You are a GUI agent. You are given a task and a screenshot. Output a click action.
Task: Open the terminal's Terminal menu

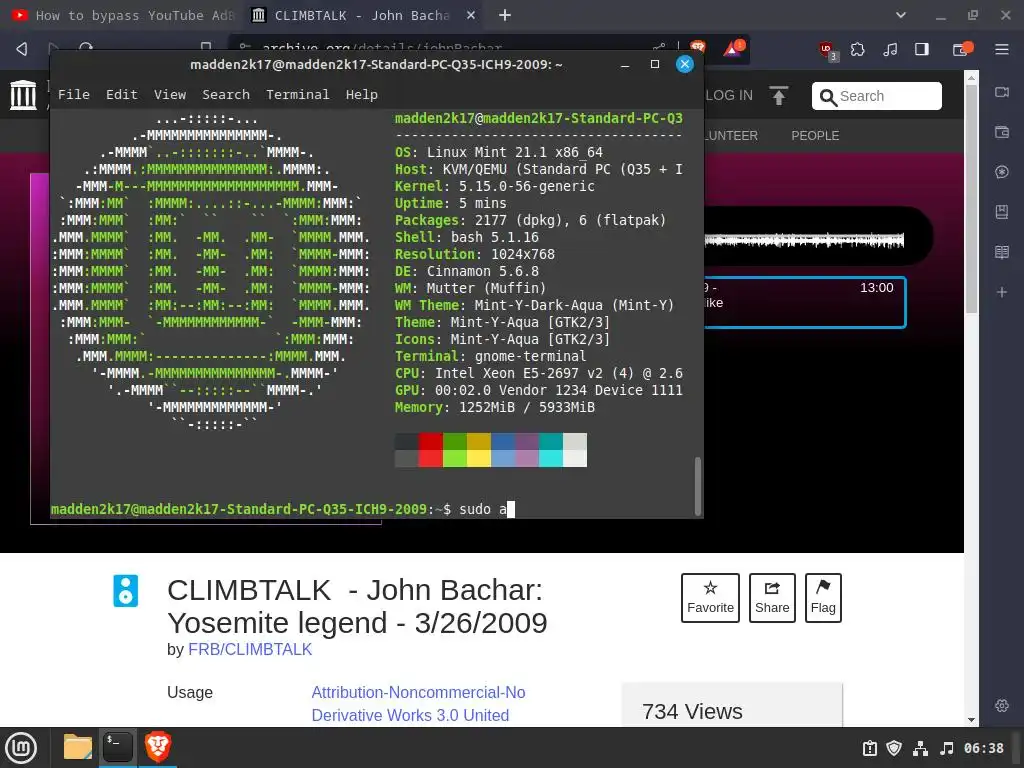tap(297, 95)
